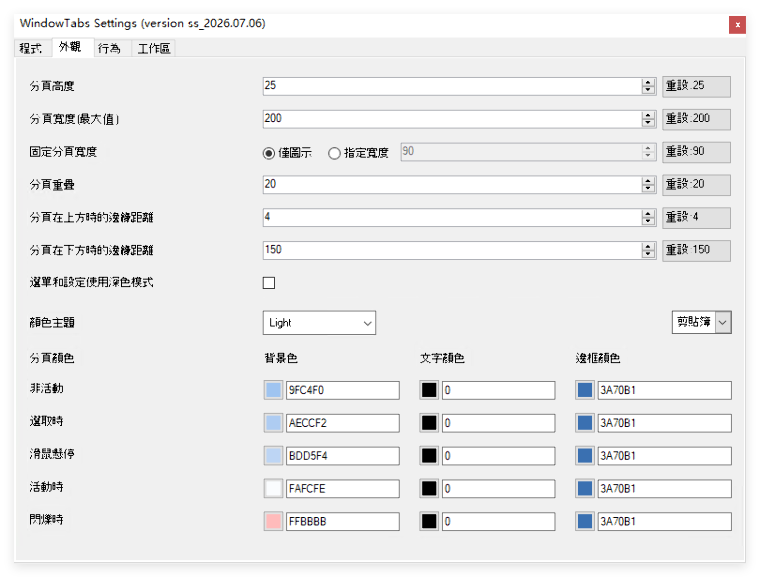The height and width of the screenshot is (578, 760).
Task: Edit the FFBBBB background color field
Action: 343,522
